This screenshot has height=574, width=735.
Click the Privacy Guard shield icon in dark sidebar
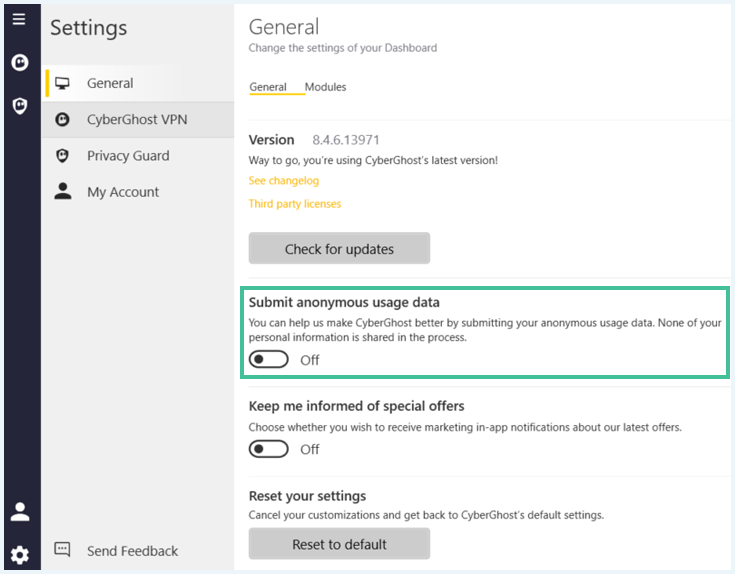tap(20, 106)
